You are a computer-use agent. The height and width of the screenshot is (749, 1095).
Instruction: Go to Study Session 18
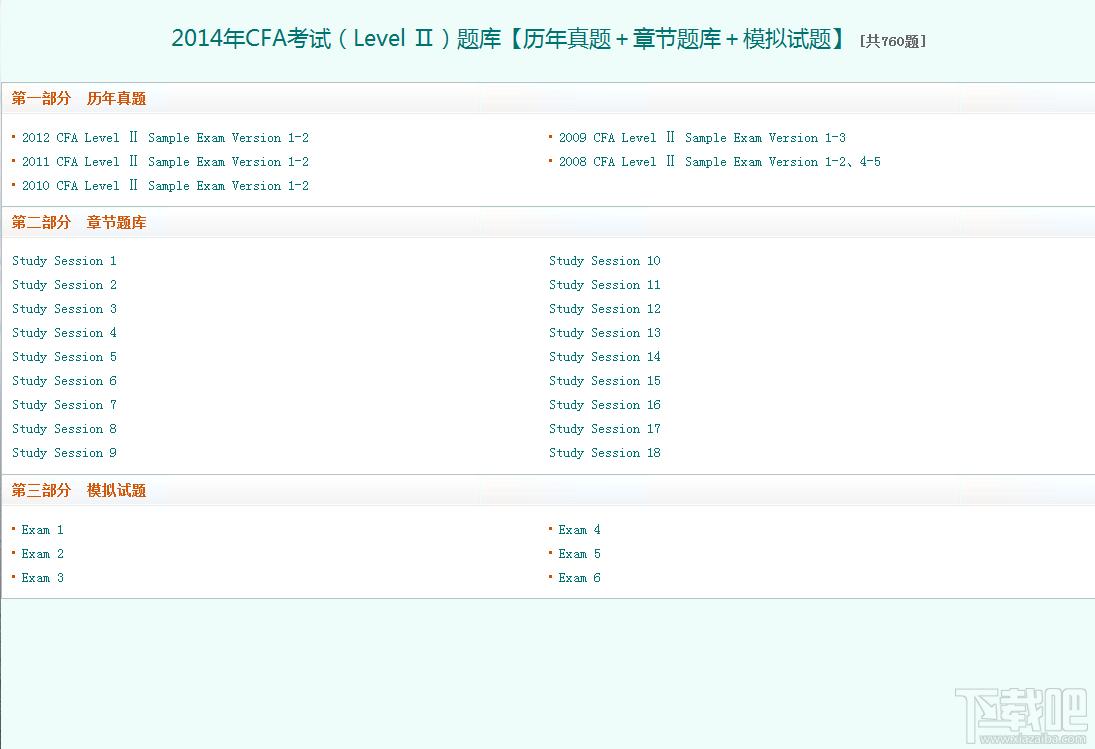click(x=605, y=452)
